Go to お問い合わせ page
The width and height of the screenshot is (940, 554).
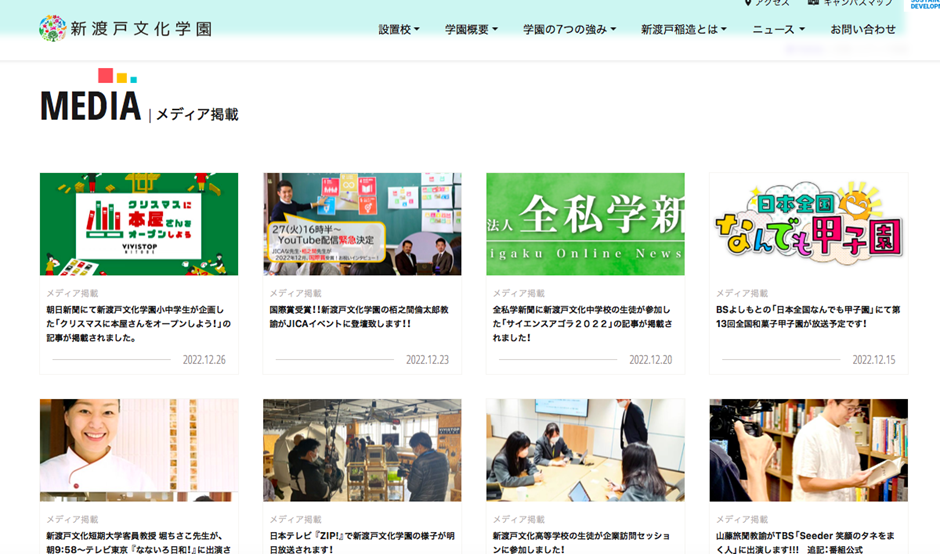(x=863, y=29)
